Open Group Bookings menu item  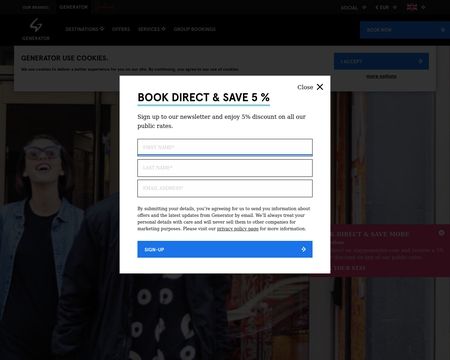point(195,29)
